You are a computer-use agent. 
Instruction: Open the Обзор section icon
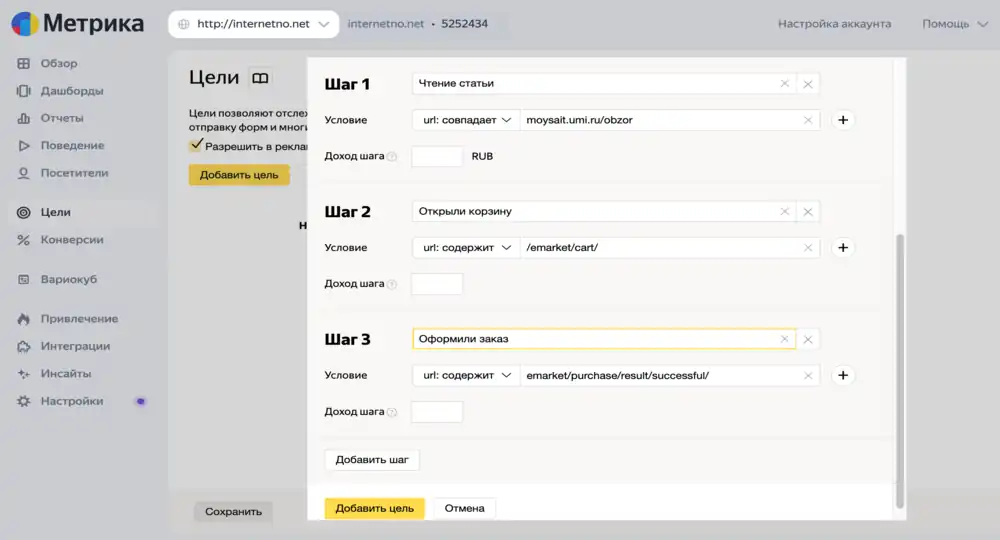pyautogui.click(x=24, y=63)
